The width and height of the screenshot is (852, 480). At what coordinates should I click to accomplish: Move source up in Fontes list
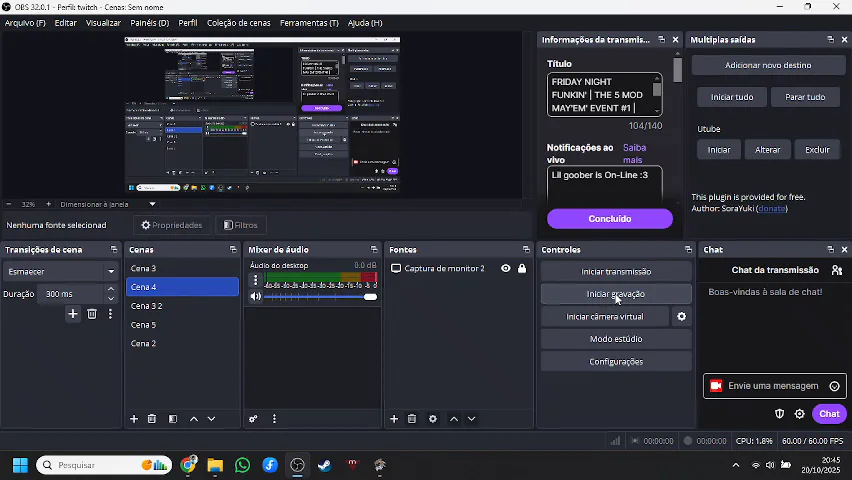pyautogui.click(x=454, y=419)
